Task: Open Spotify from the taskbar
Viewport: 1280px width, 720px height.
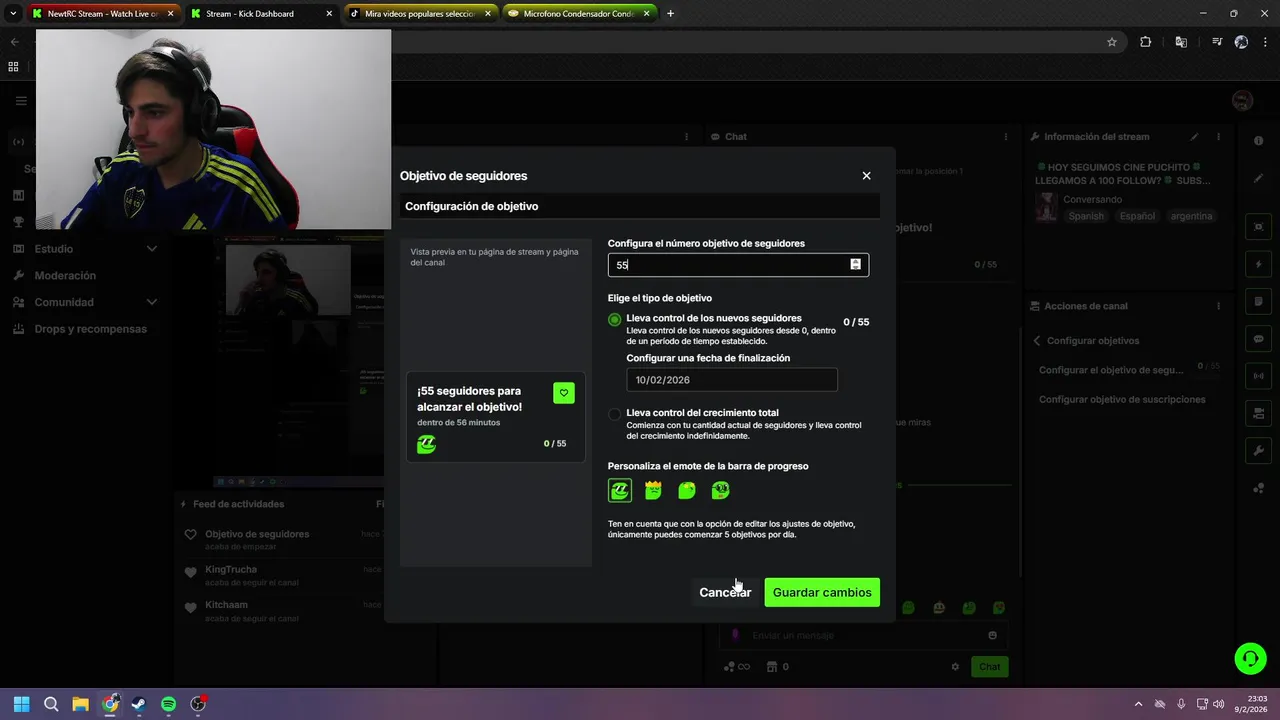Action: tap(169, 704)
